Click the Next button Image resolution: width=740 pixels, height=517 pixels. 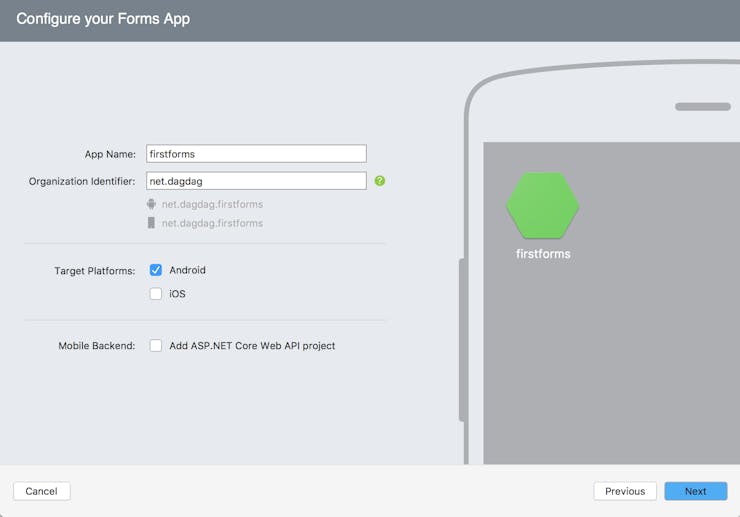click(696, 491)
